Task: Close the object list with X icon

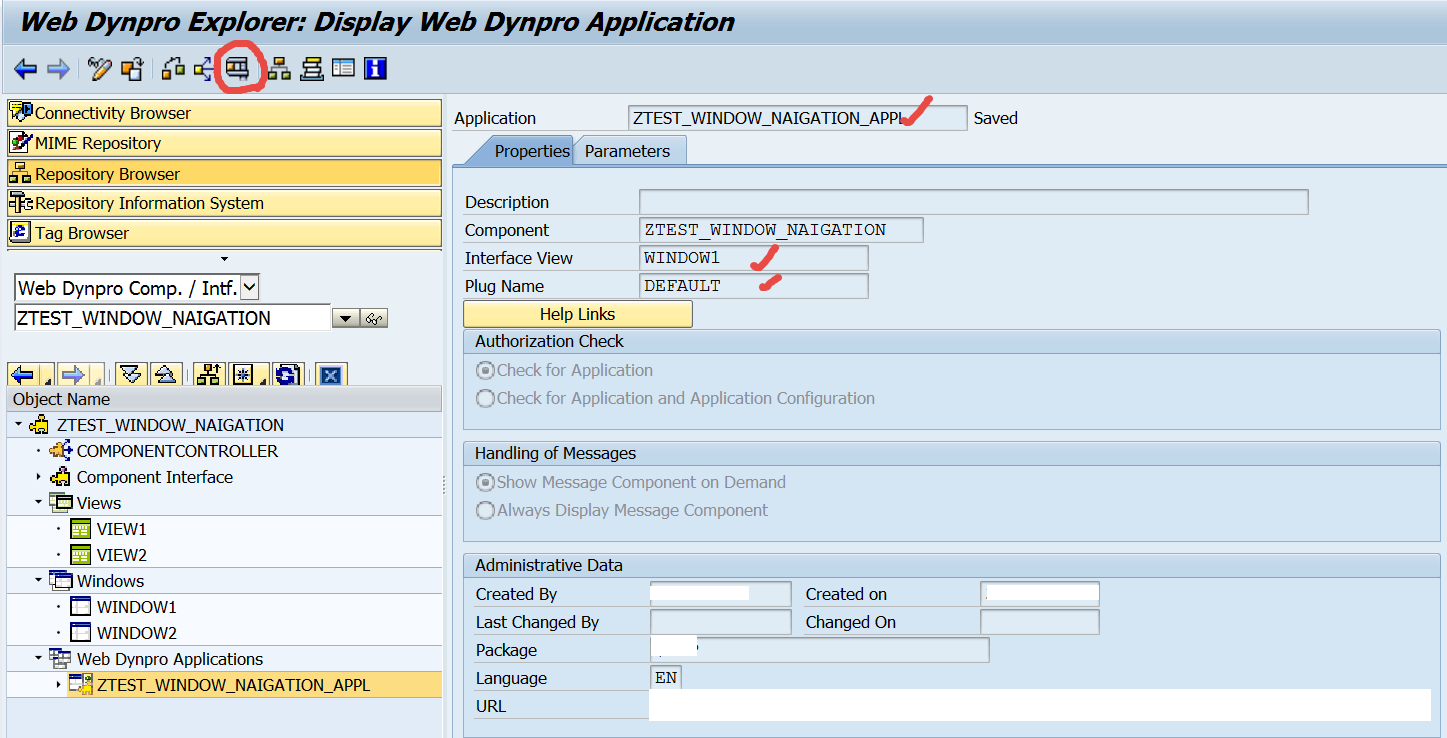Action: pyautogui.click(x=331, y=375)
